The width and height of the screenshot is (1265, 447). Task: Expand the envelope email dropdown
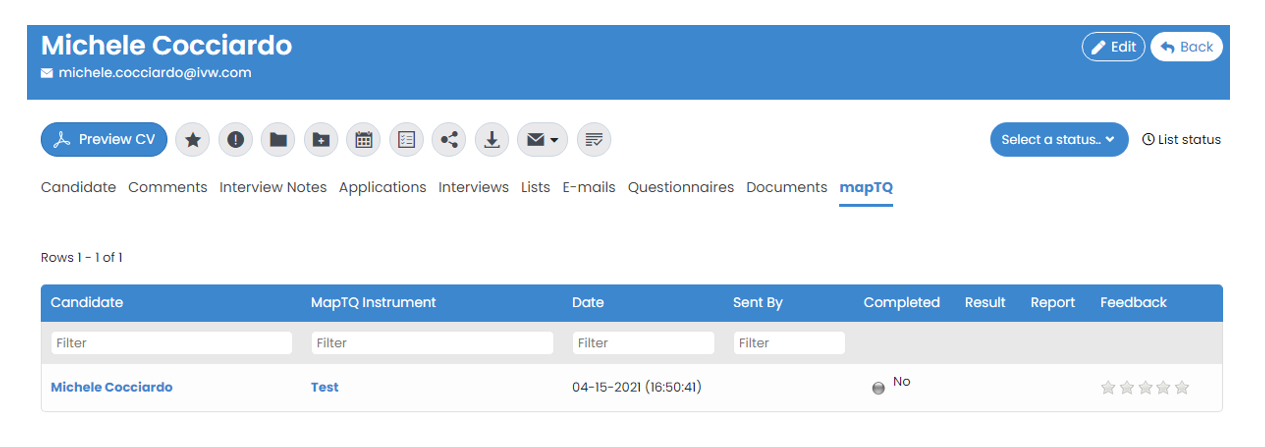[x=542, y=140]
